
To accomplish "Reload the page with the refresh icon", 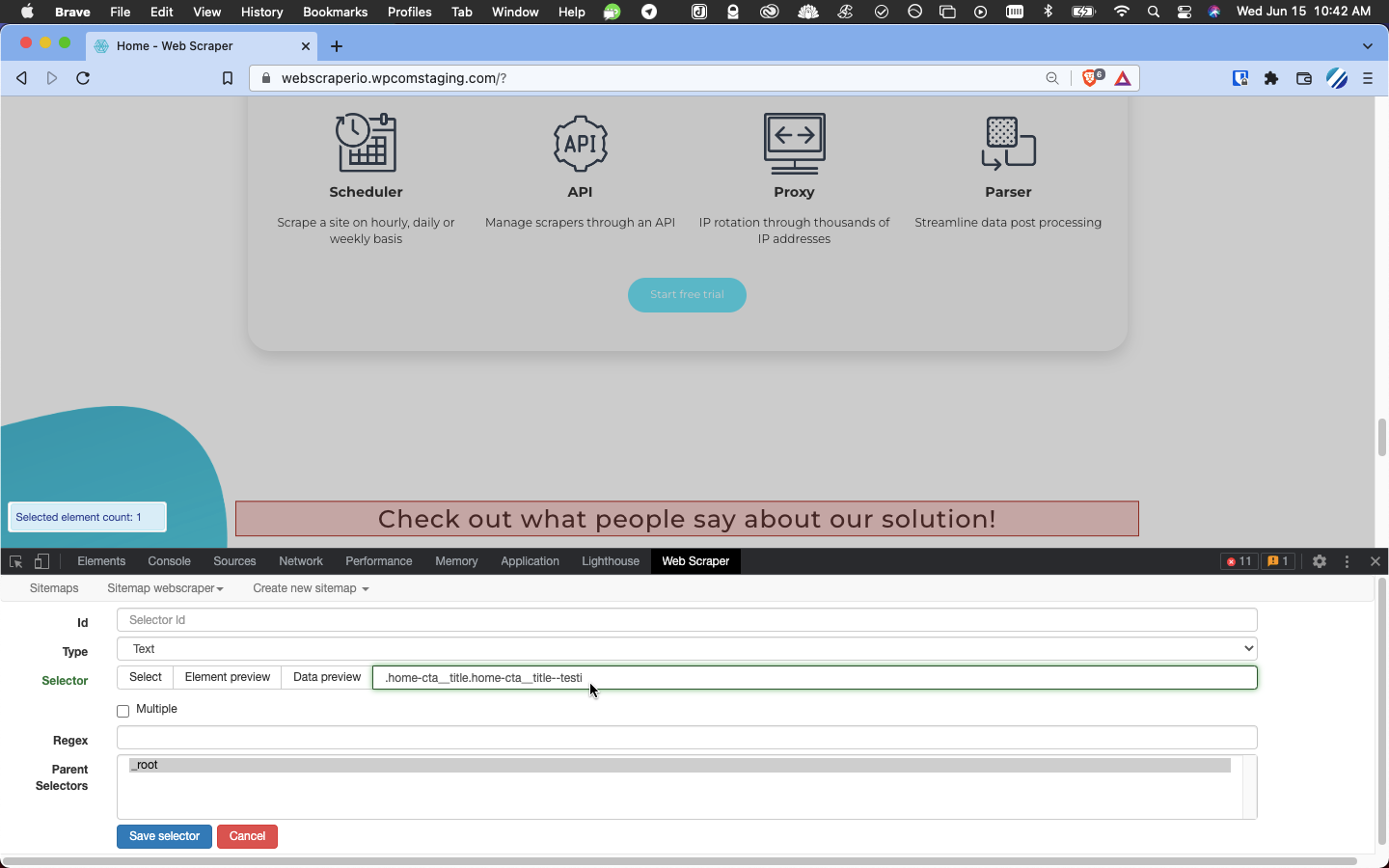I will (x=83, y=78).
